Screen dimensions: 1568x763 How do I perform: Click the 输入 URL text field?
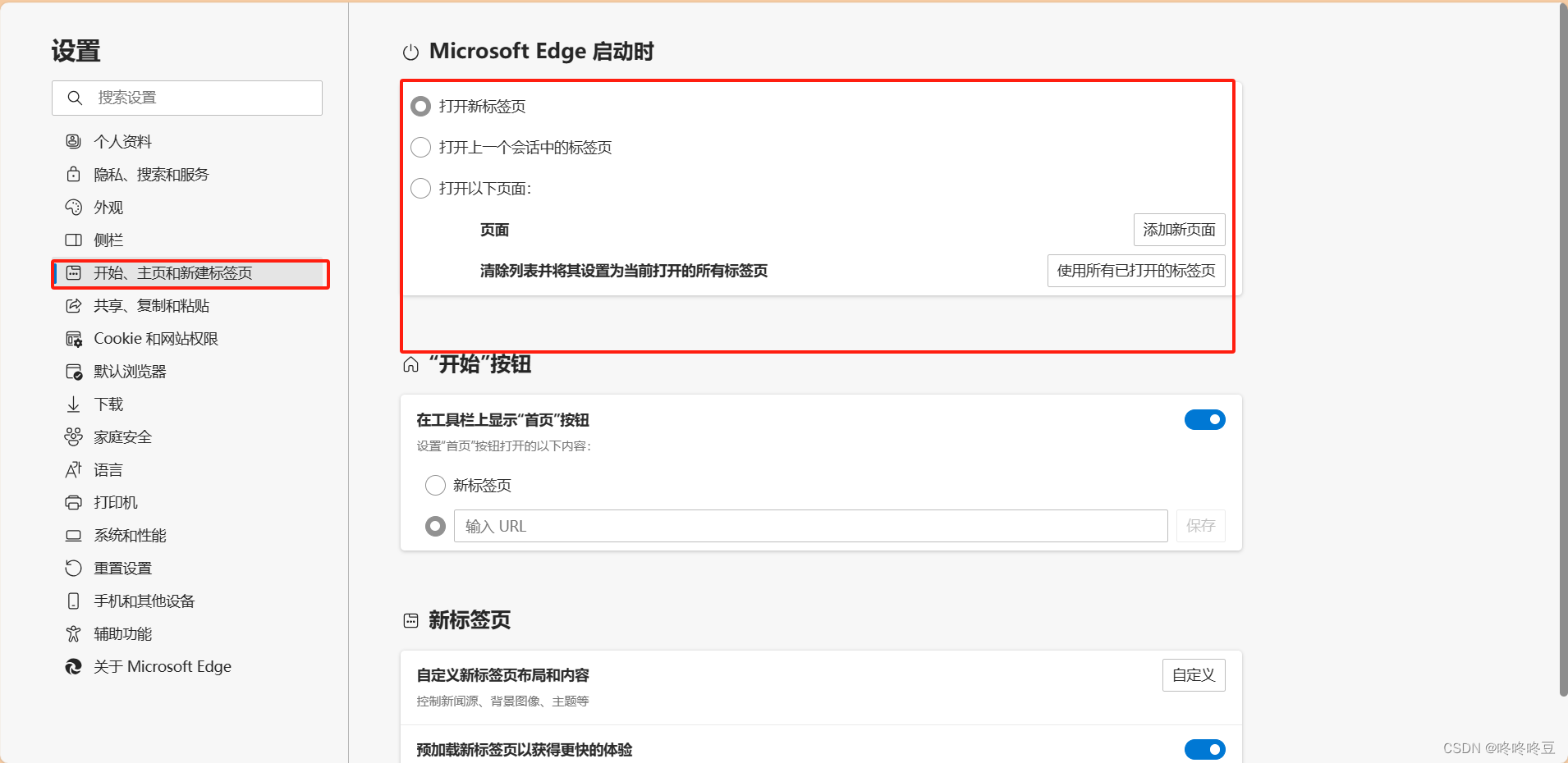(x=810, y=526)
